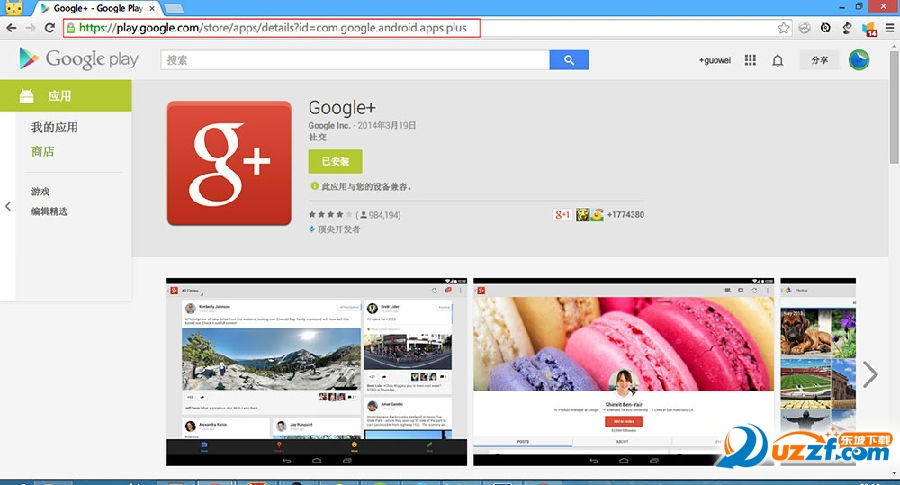Click the browser forward arrow

tap(30, 28)
